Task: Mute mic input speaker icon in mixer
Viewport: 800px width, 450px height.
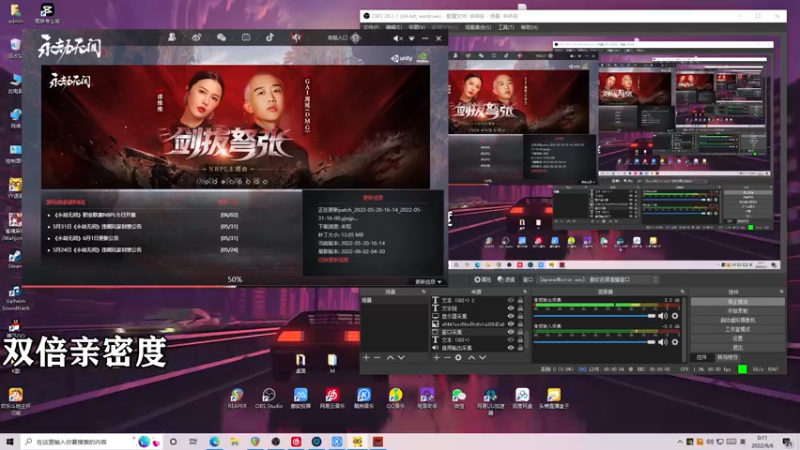Action: point(663,342)
